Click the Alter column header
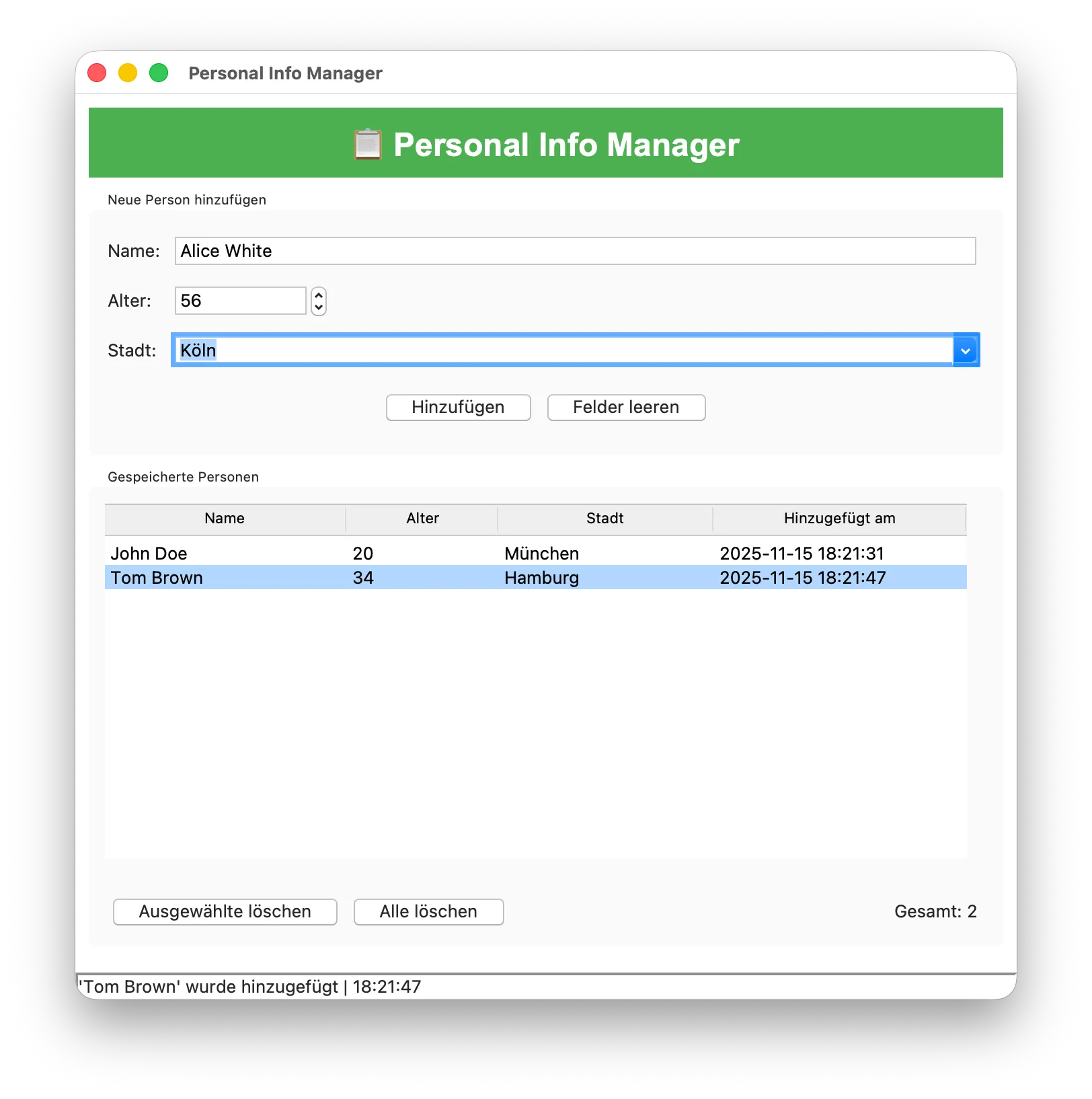 coord(422,518)
